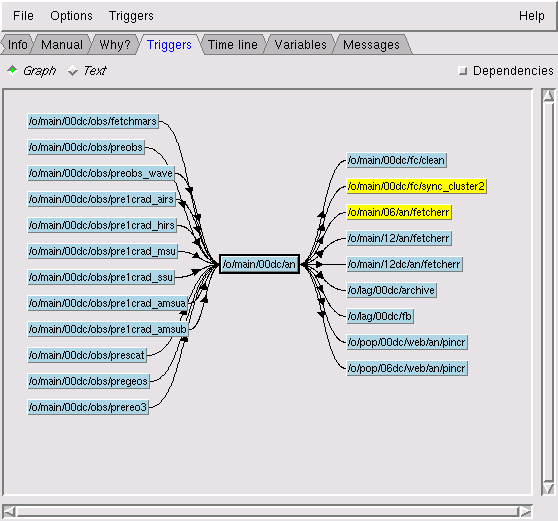The width and height of the screenshot is (558, 521).
Task: Select the Graph radio button
Action: (12, 70)
